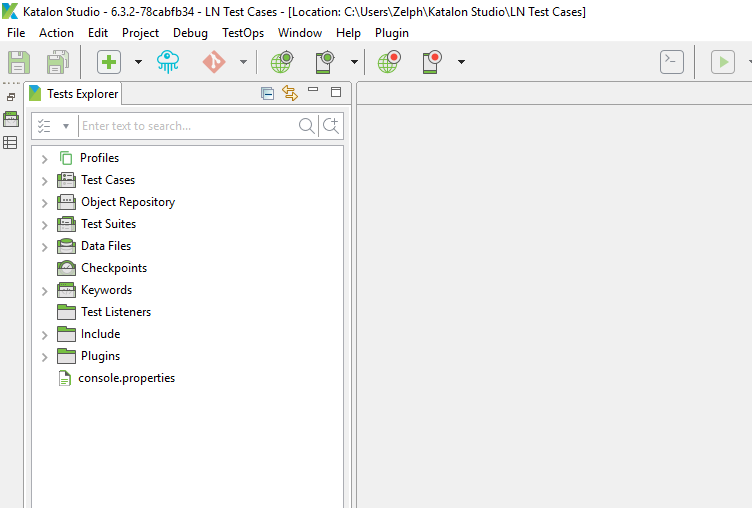
Task: Click the Restore icon in the left sidebar
Action: 11,97
